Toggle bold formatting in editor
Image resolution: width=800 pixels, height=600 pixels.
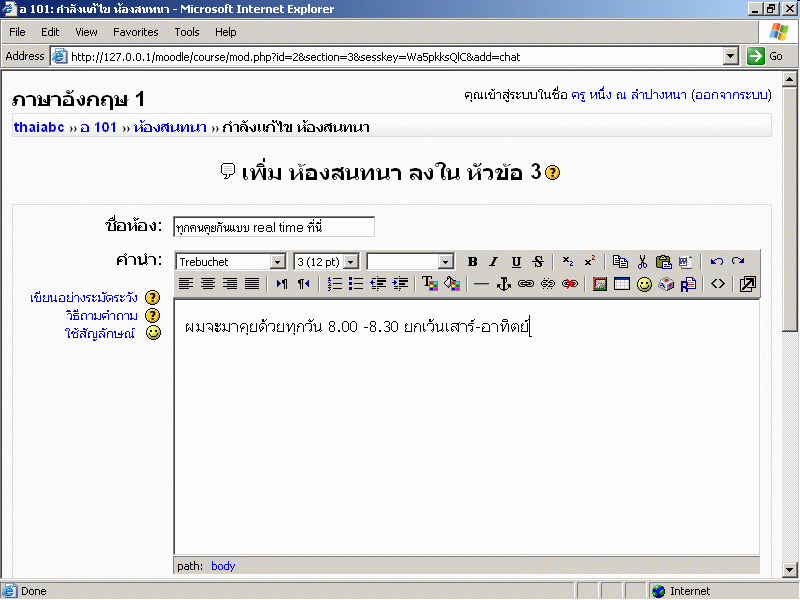(472, 262)
